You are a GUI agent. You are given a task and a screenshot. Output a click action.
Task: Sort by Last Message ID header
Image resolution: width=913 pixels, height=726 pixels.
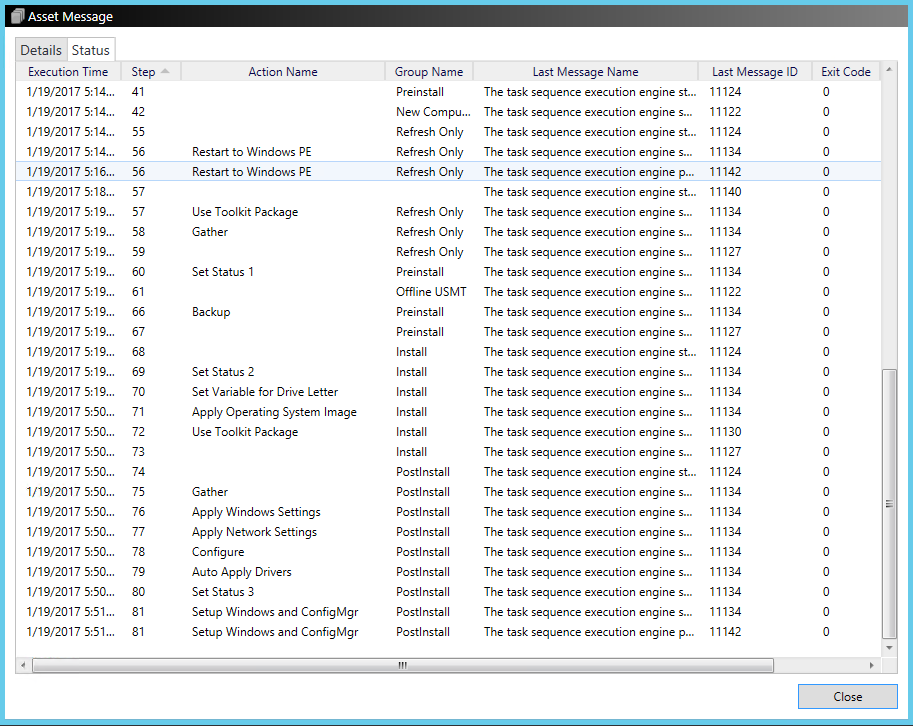pos(754,72)
